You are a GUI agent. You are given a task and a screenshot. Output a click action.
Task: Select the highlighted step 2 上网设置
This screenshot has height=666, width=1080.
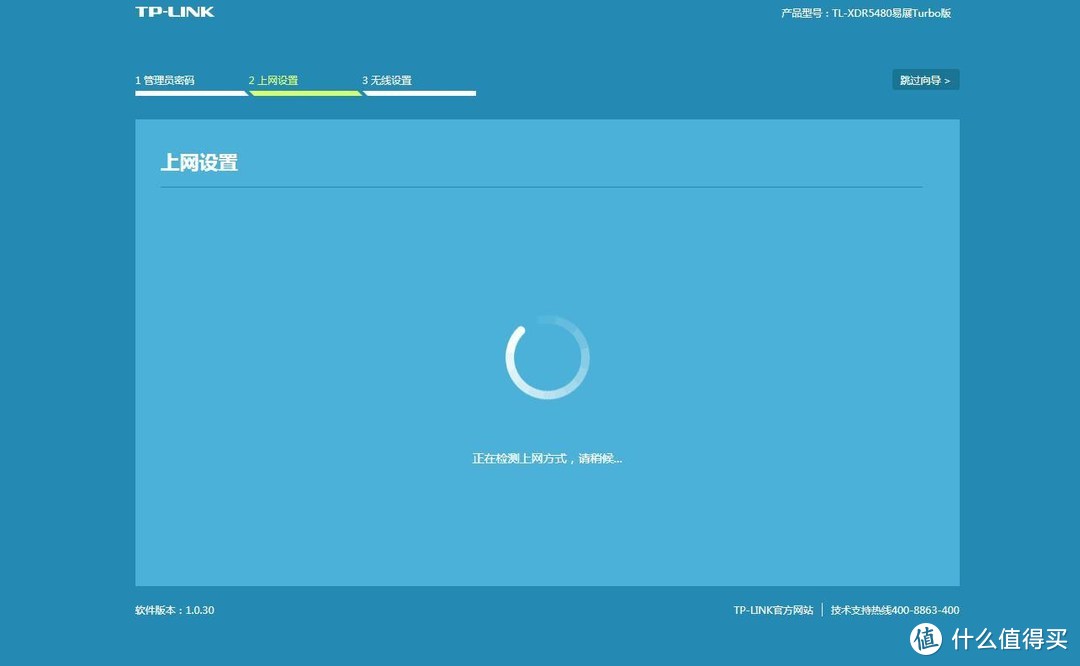click(x=273, y=80)
